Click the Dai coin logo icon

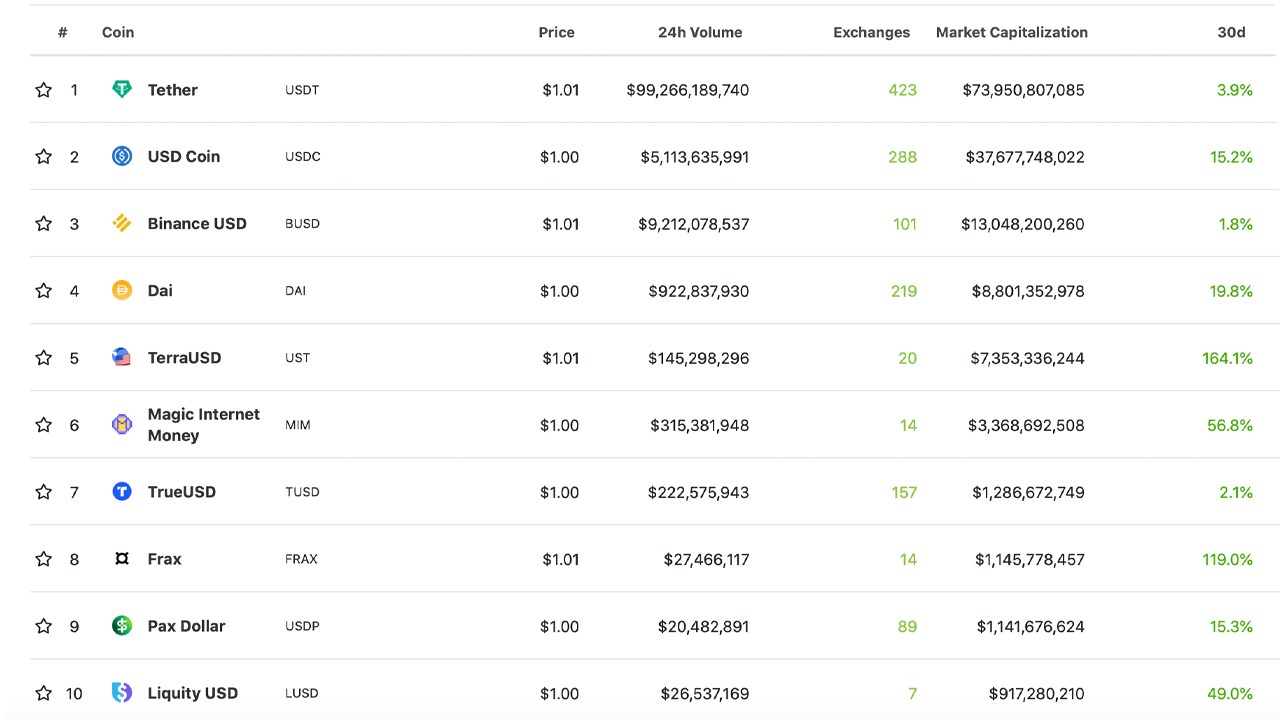tap(122, 290)
